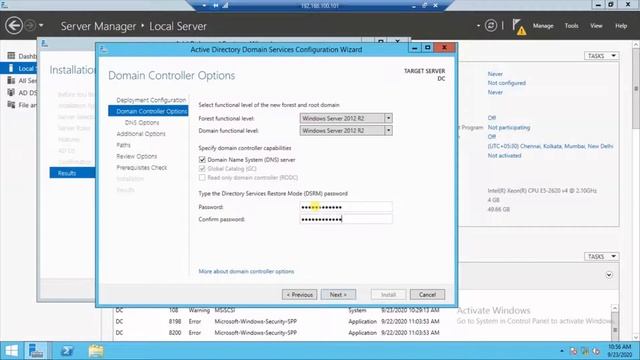Toggle Read only domain controller (RODC) checkbox

coord(202,178)
